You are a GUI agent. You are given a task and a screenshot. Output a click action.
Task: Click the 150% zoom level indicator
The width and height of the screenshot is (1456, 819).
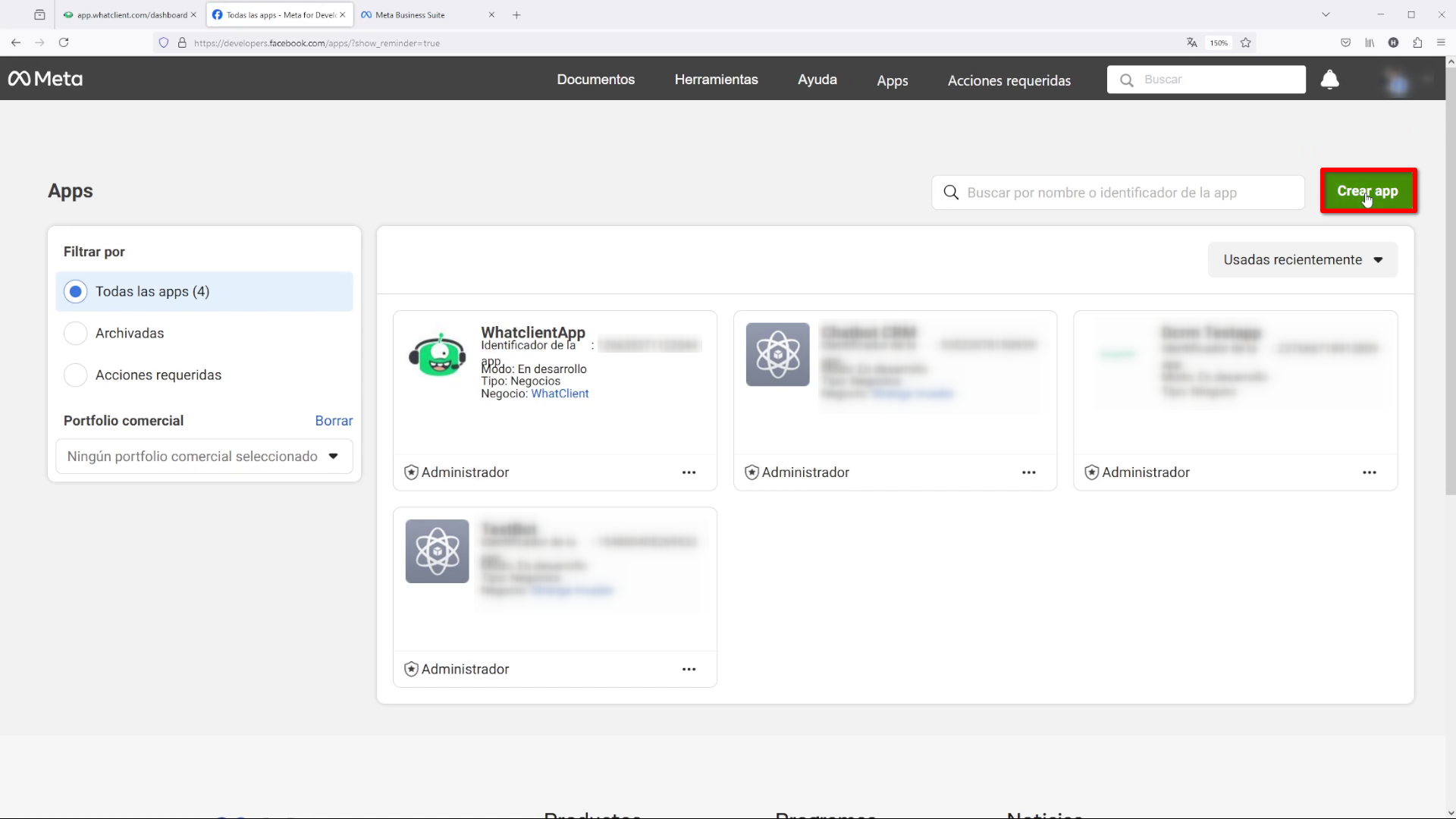(1219, 42)
